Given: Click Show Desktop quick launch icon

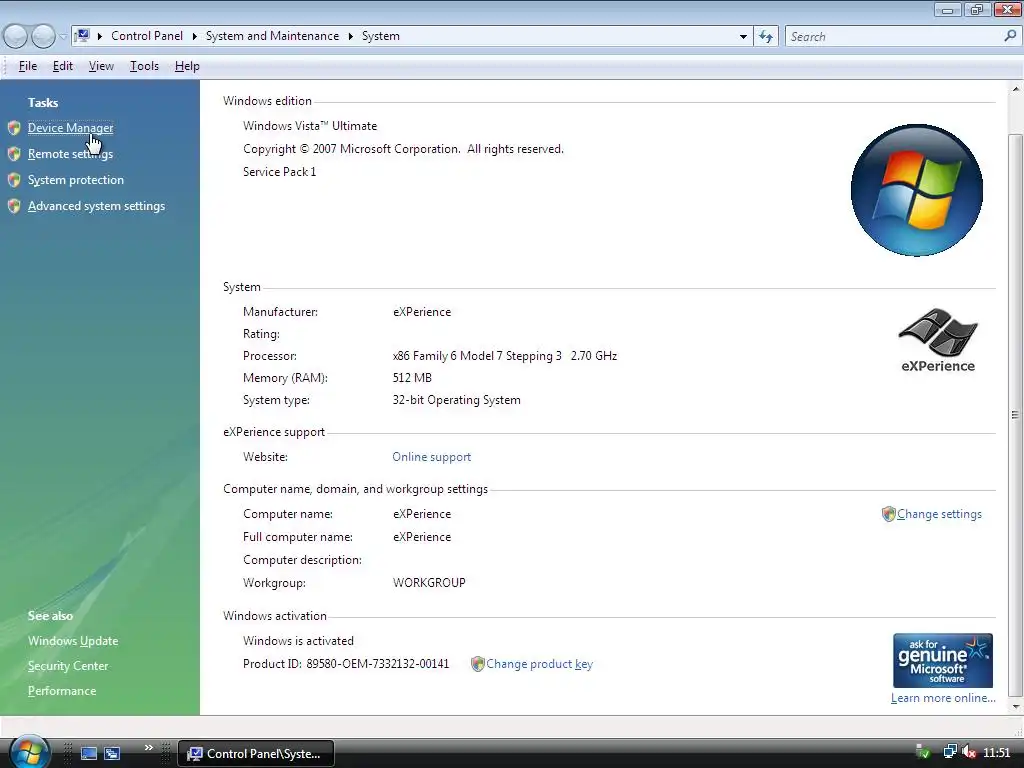Looking at the screenshot, I should tap(89, 754).
